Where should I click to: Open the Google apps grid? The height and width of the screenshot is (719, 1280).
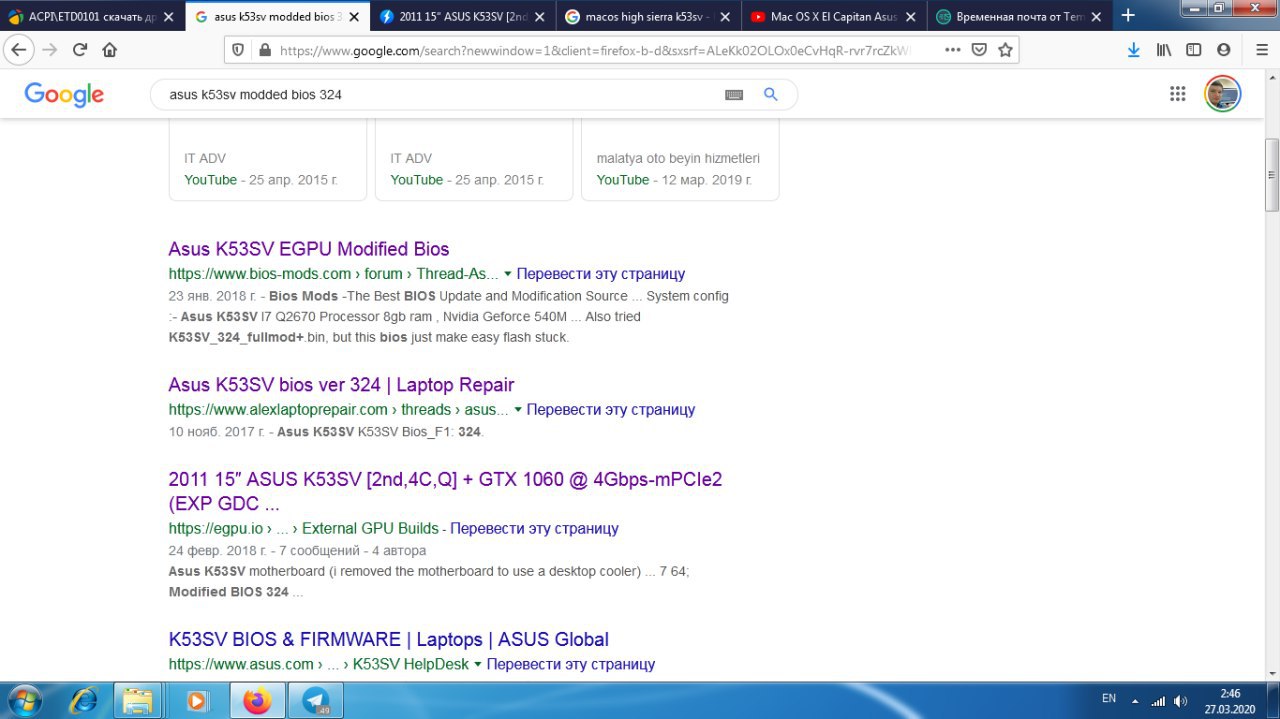click(x=1177, y=94)
